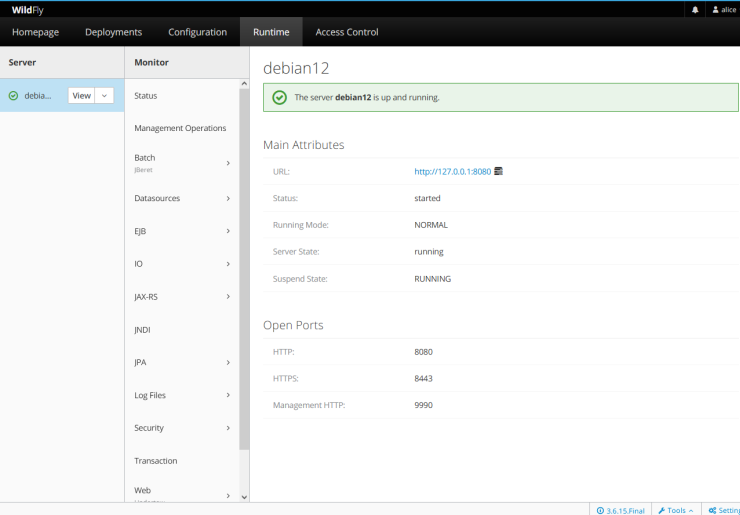Click the notifications bell icon

pyautogui.click(x=695, y=9)
